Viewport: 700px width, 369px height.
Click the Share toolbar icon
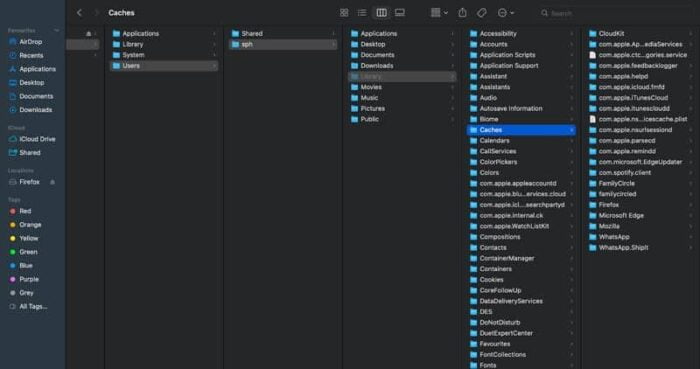point(462,13)
